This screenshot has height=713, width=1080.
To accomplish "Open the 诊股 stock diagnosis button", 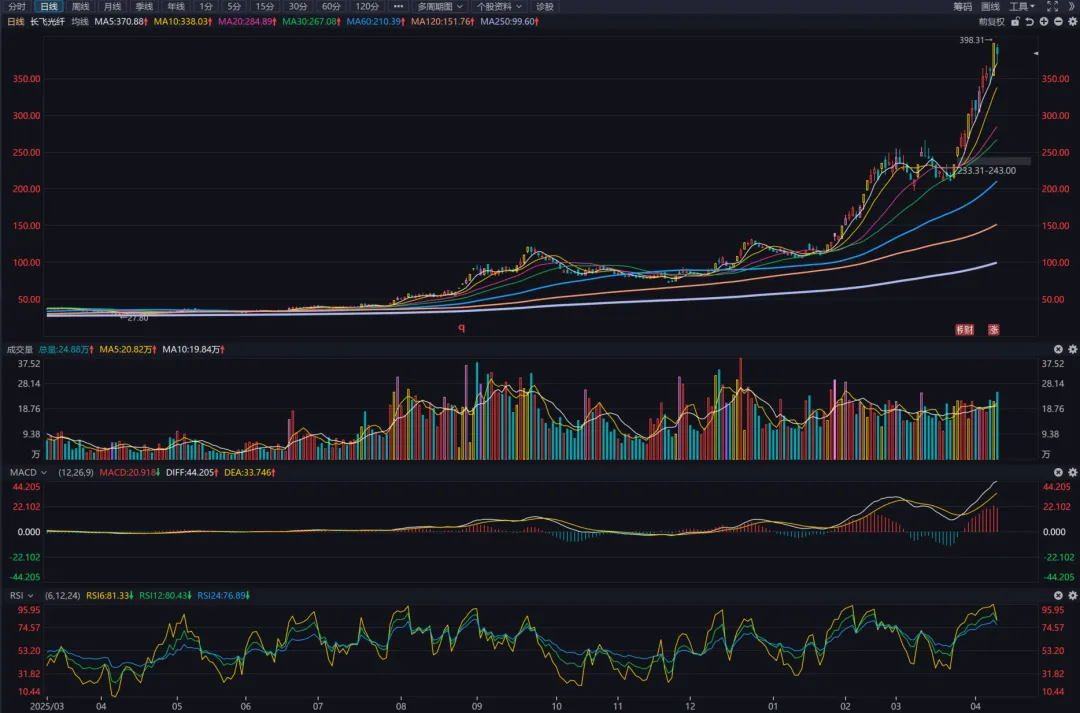I will [x=545, y=6].
